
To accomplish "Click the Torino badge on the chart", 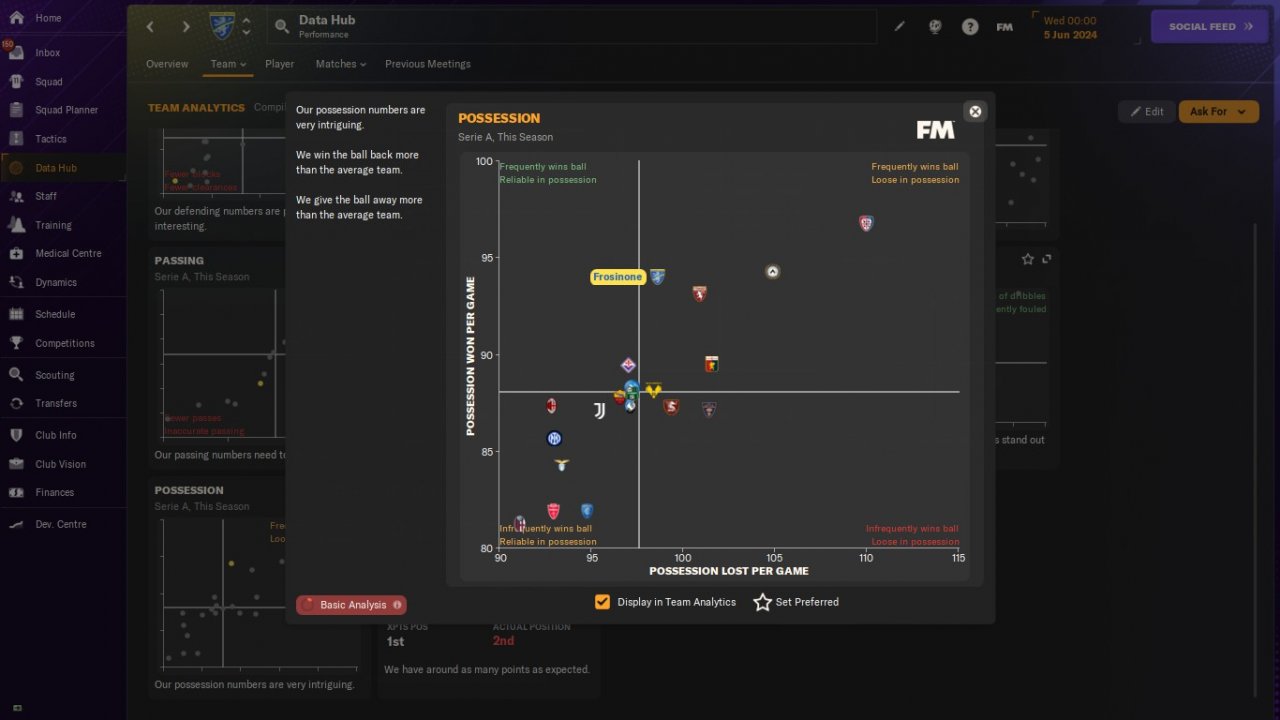I will point(700,294).
